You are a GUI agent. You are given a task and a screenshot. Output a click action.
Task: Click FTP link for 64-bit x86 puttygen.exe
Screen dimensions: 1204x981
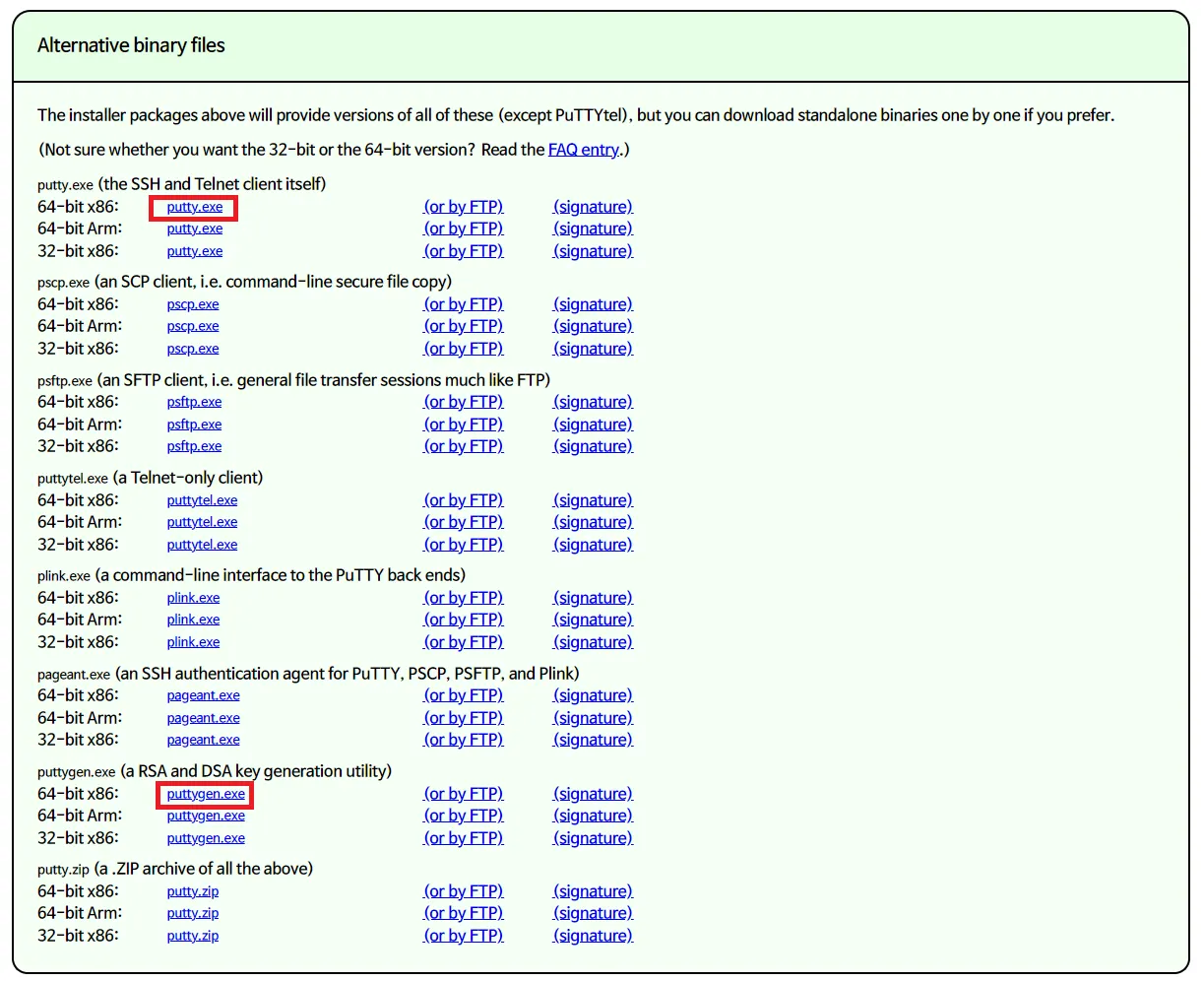(464, 794)
